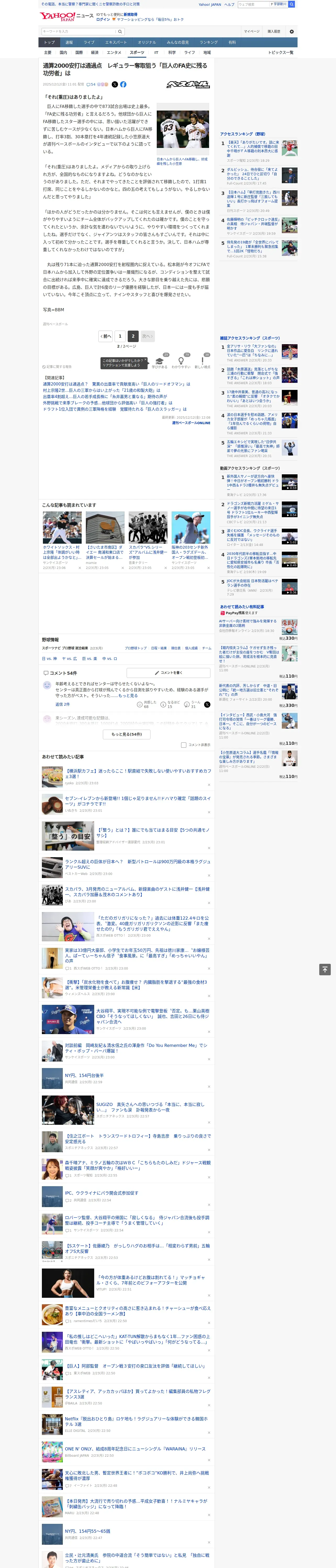Select the 速報 tab
Image resolution: width=336 pixels, height=1568 pixels.
[69, 43]
